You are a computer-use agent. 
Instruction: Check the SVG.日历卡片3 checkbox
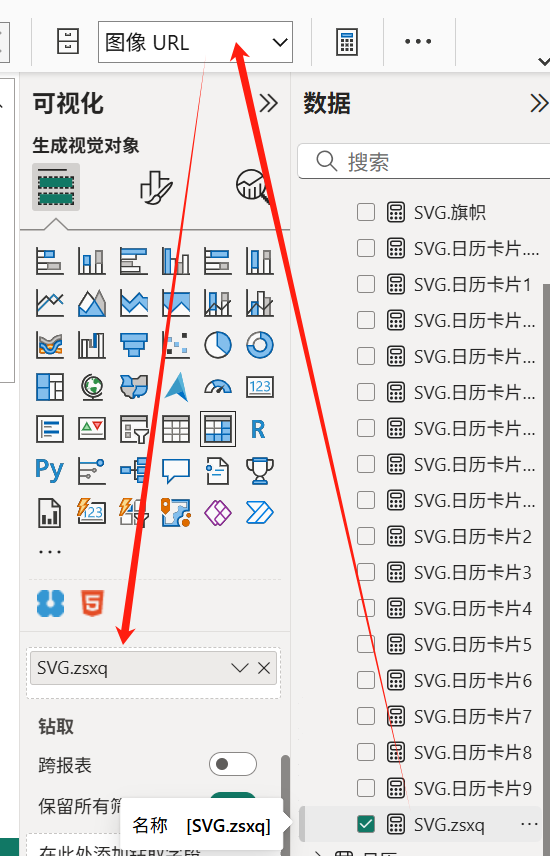point(366,572)
